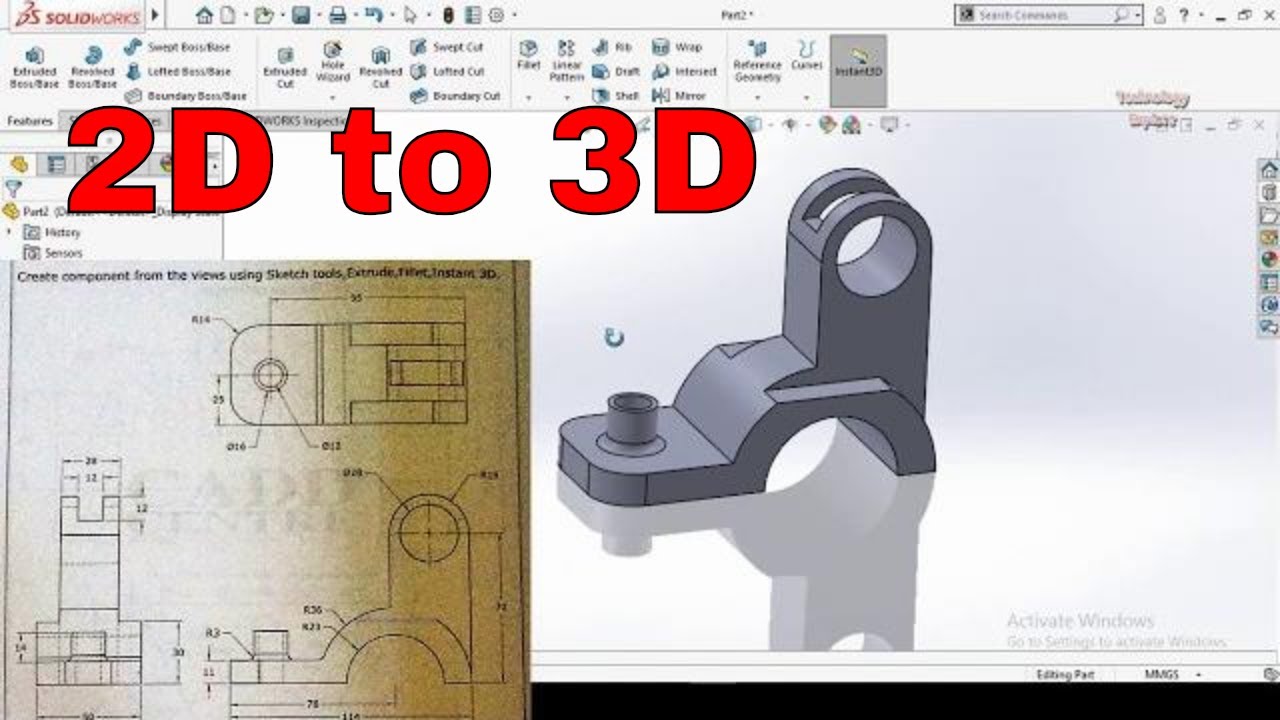This screenshot has height=720, width=1280.
Task: Expand the History tree node
Action: coord(11,232)
